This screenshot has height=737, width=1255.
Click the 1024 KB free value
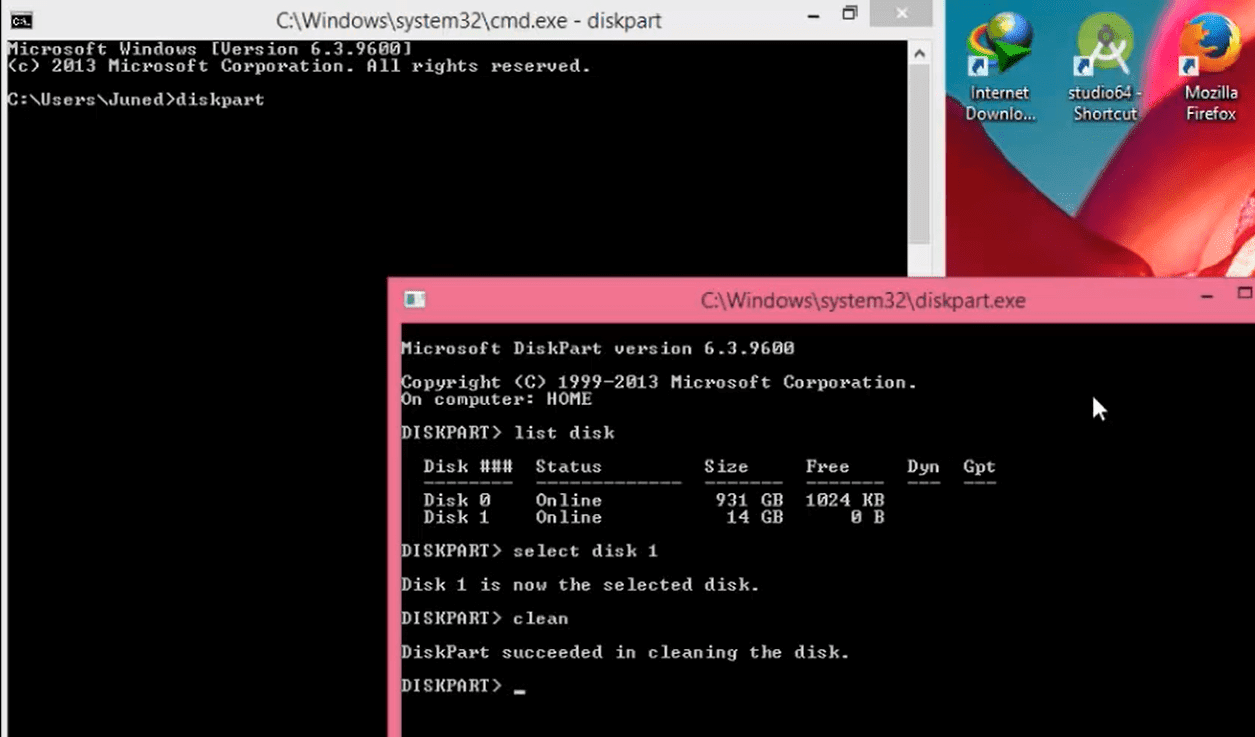pos(845,500)
